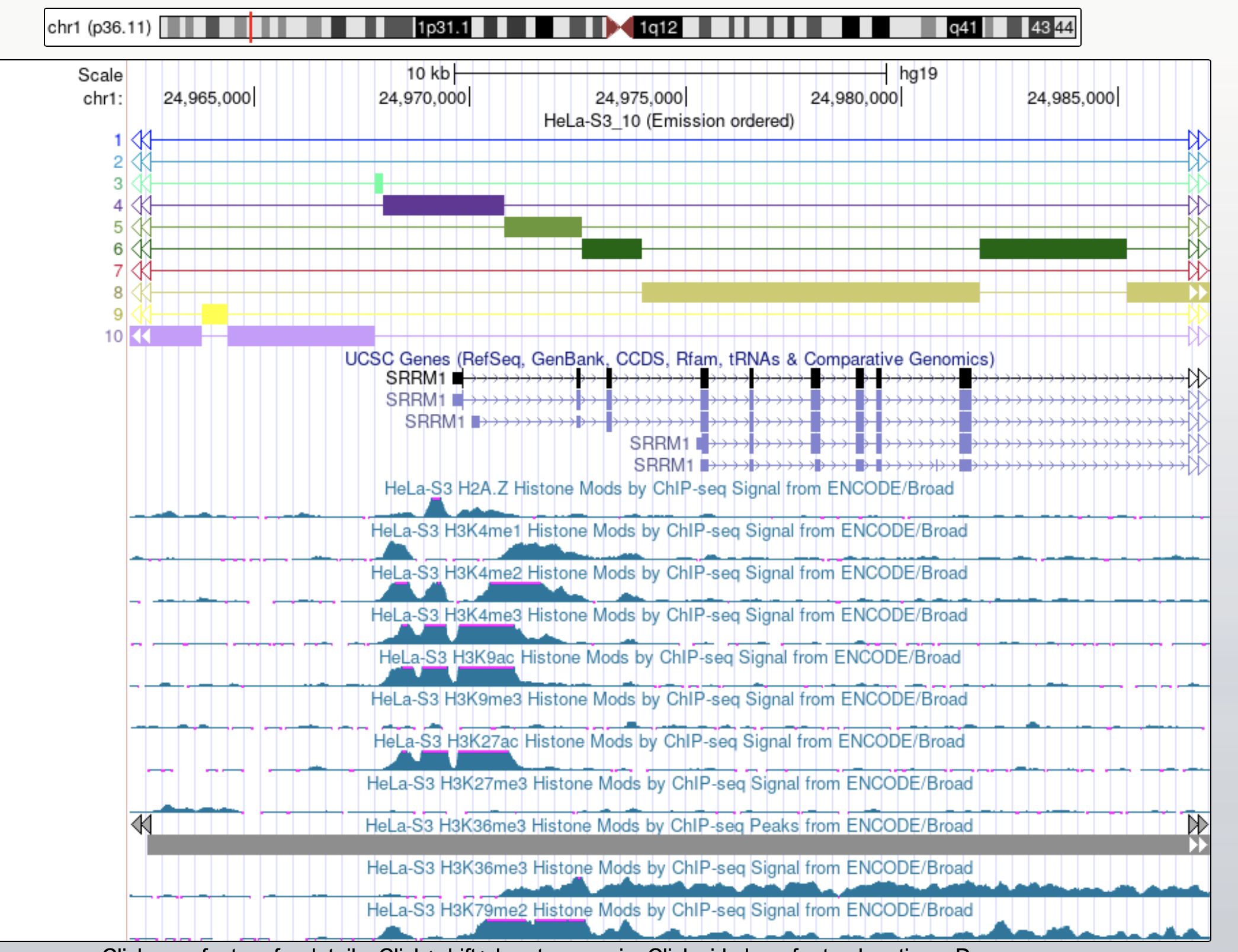Open HeLa-S3 H3K9ac track title
This screenshot has height=952, width=1238.
(x=669, y=657)
